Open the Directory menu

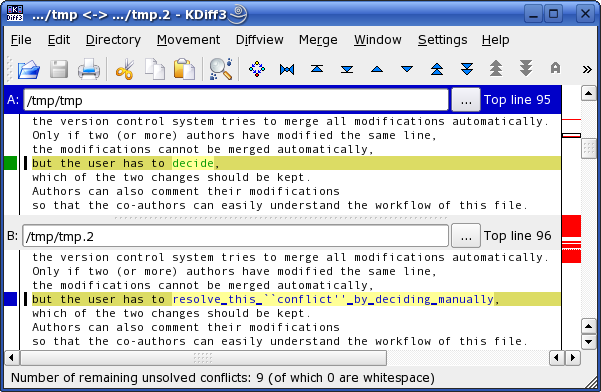113,40
